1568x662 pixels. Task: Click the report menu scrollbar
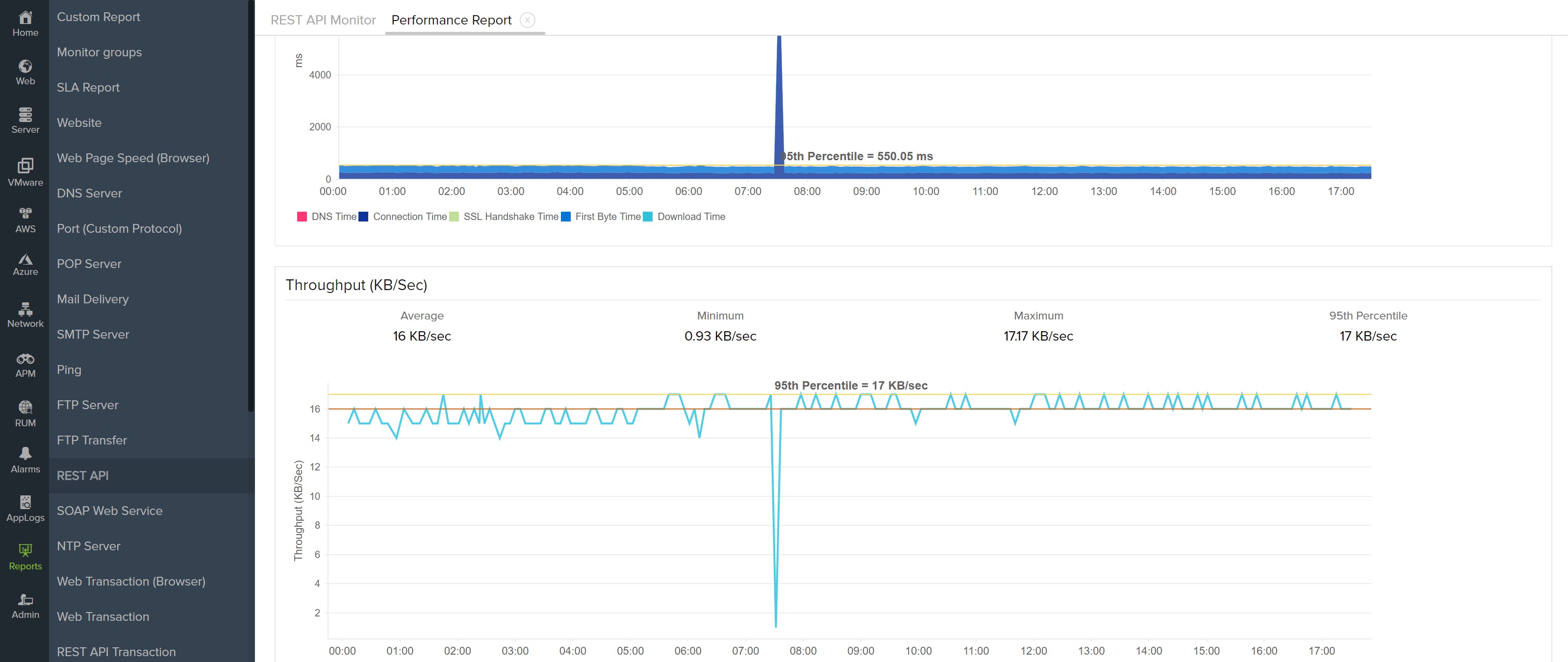251,207
